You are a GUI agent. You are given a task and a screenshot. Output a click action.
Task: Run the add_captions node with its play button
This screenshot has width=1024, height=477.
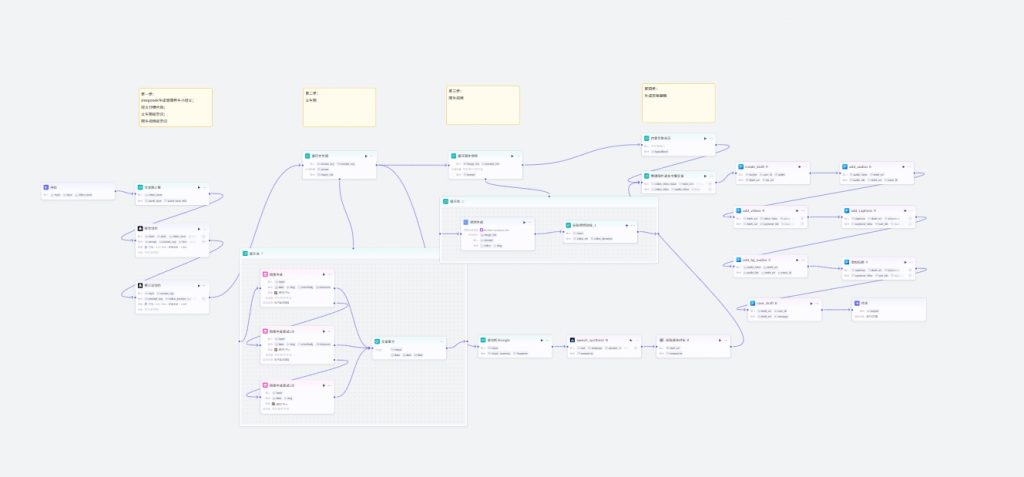(903, 211)
